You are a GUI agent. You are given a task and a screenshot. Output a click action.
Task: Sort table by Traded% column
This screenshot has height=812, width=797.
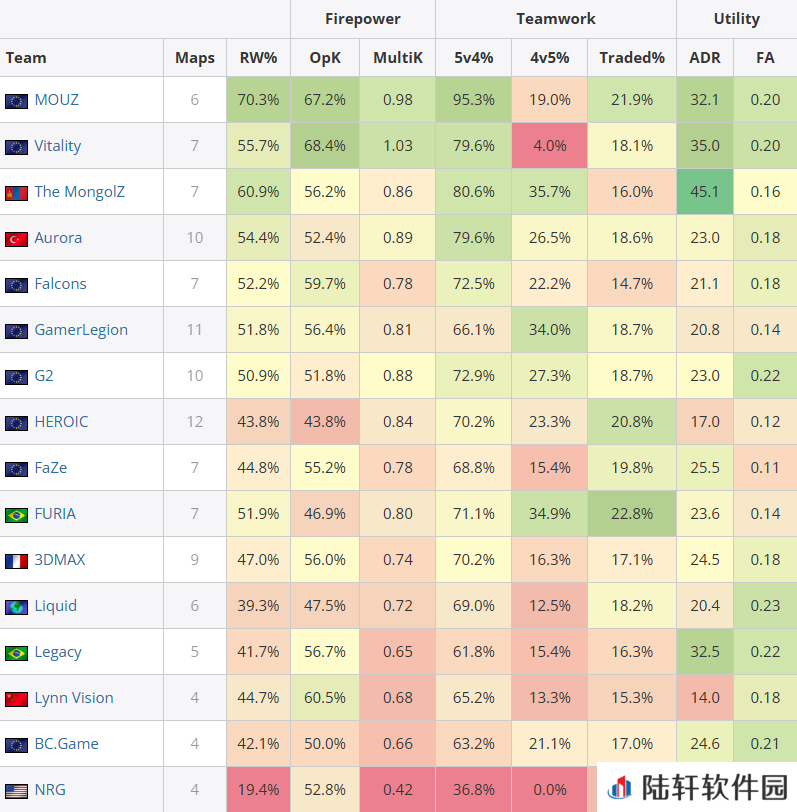632,57
